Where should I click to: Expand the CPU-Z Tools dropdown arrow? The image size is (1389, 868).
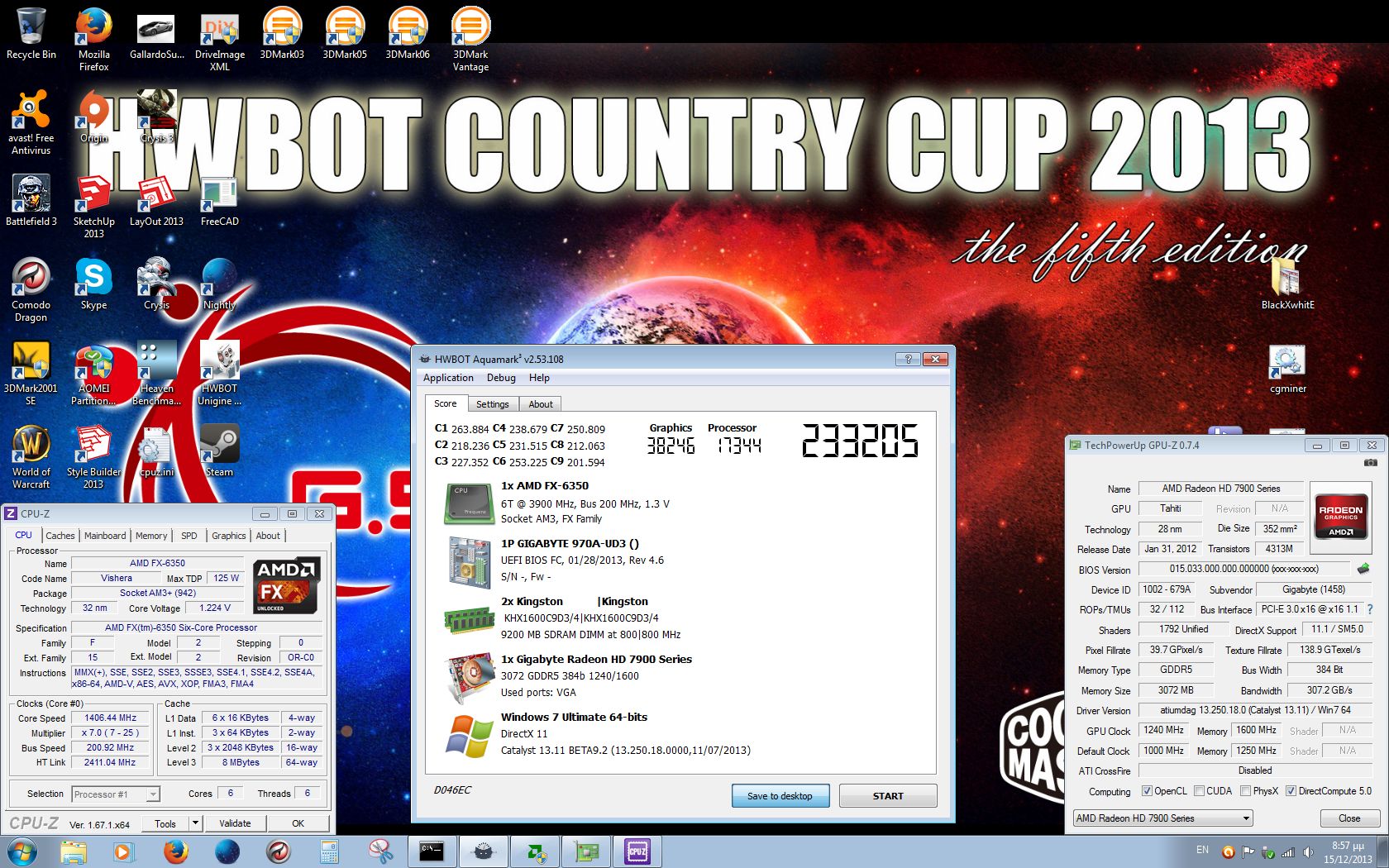coord(196,823)
